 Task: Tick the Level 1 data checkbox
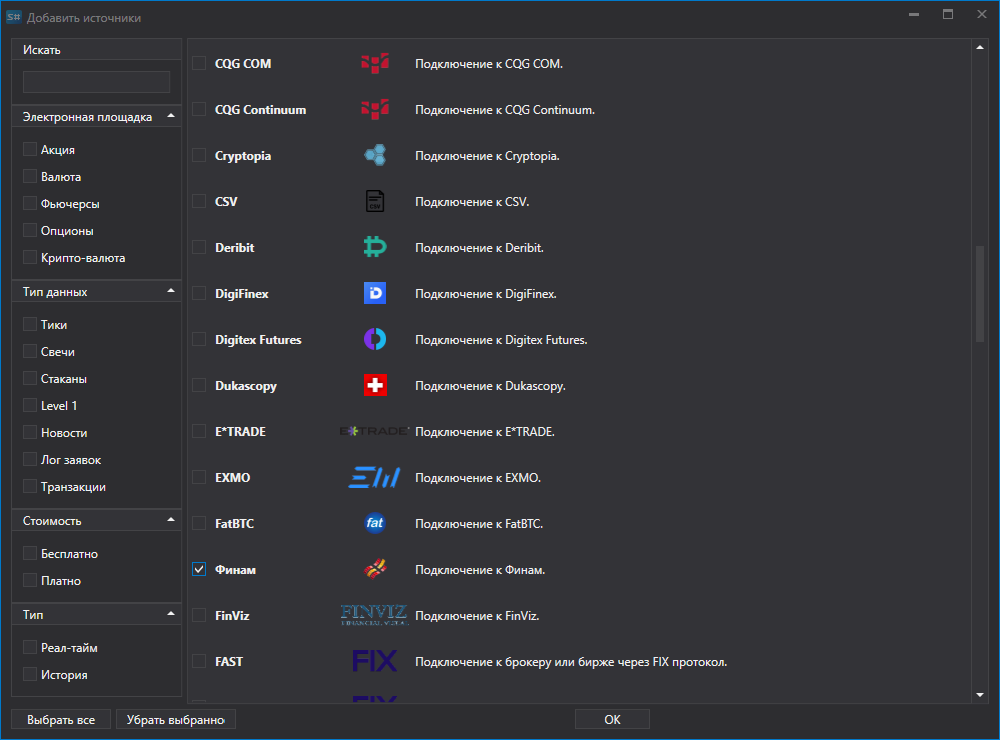[x=30, y=405]
